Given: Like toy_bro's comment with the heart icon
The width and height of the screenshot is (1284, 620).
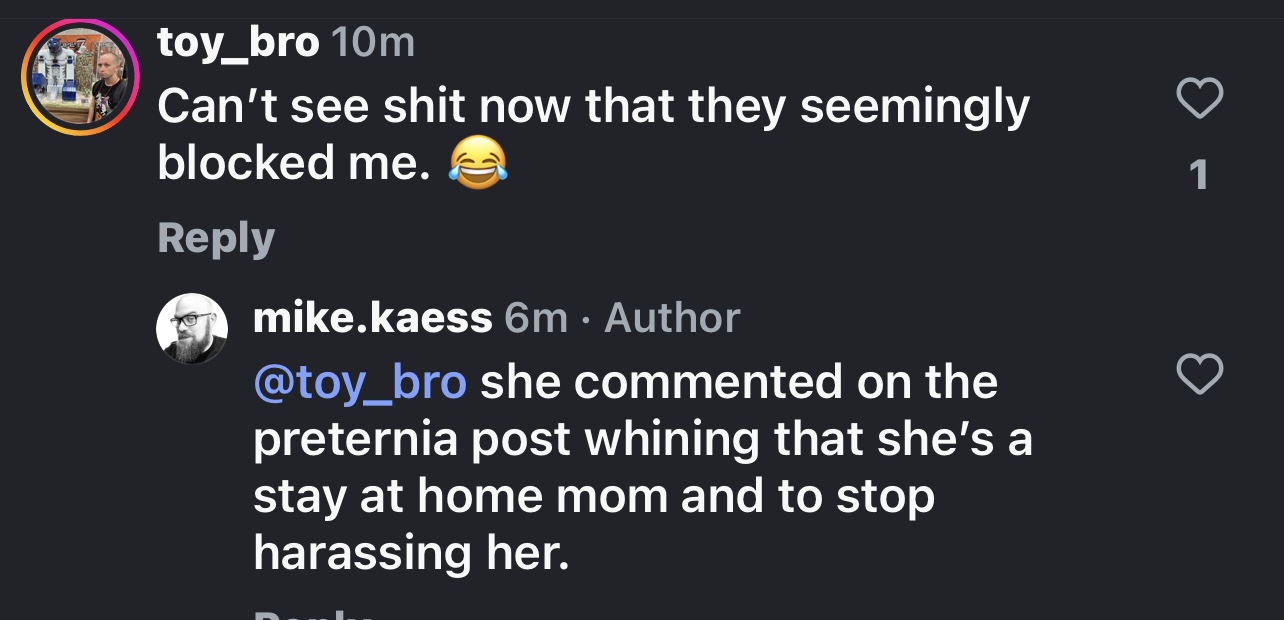Looking at the screenshot, I should tap(1198, 99).
